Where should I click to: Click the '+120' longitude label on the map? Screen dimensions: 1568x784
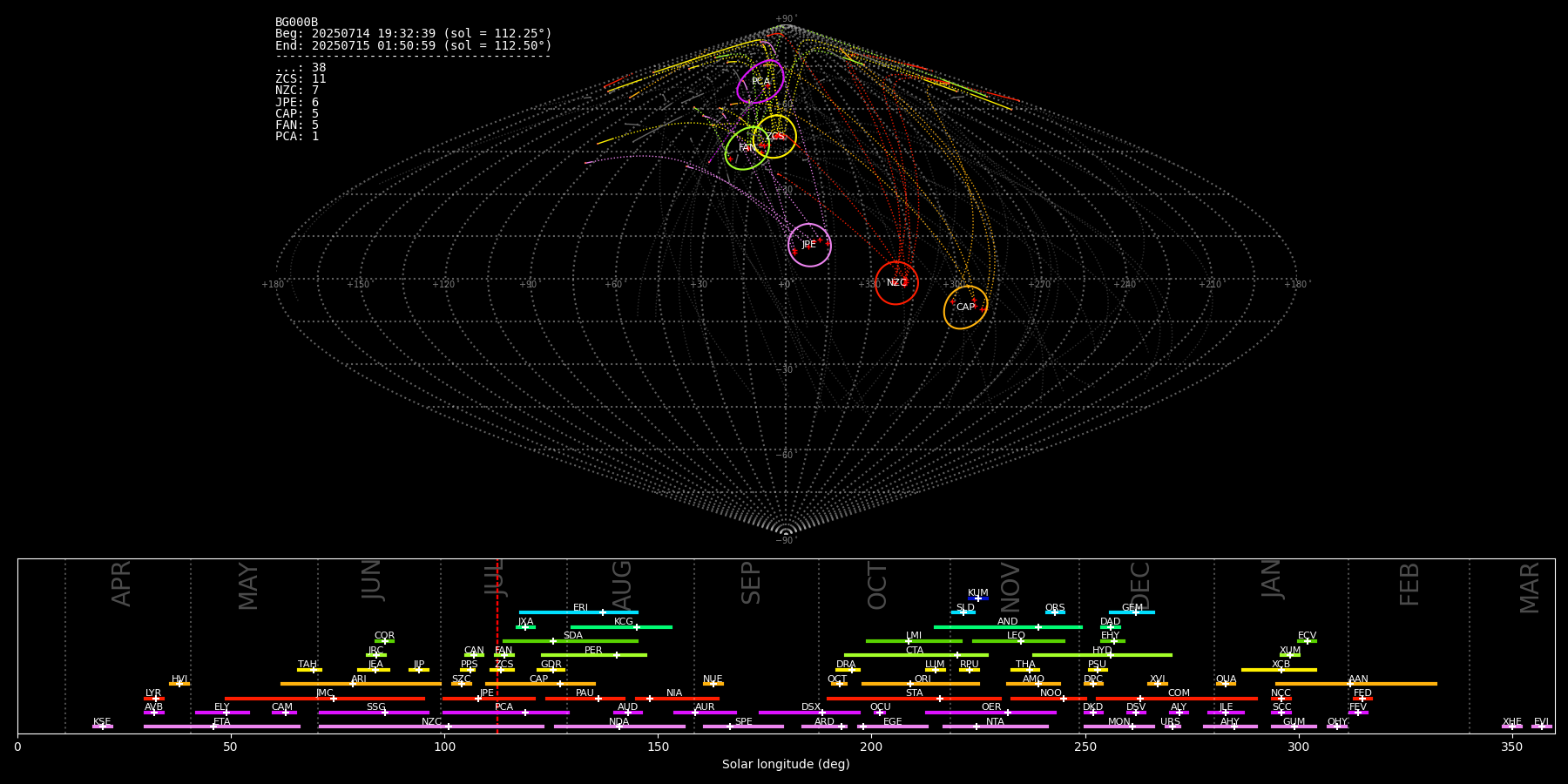443,285
